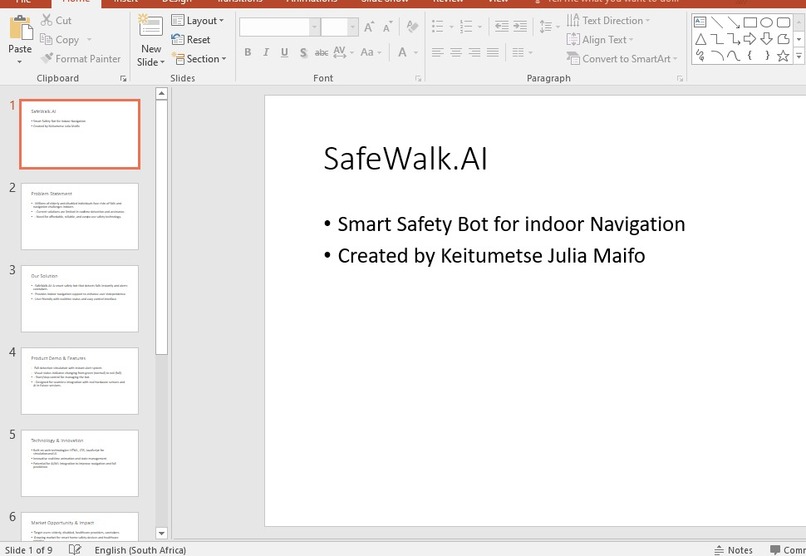Open the Text Direction dropdown

point(608,21)
